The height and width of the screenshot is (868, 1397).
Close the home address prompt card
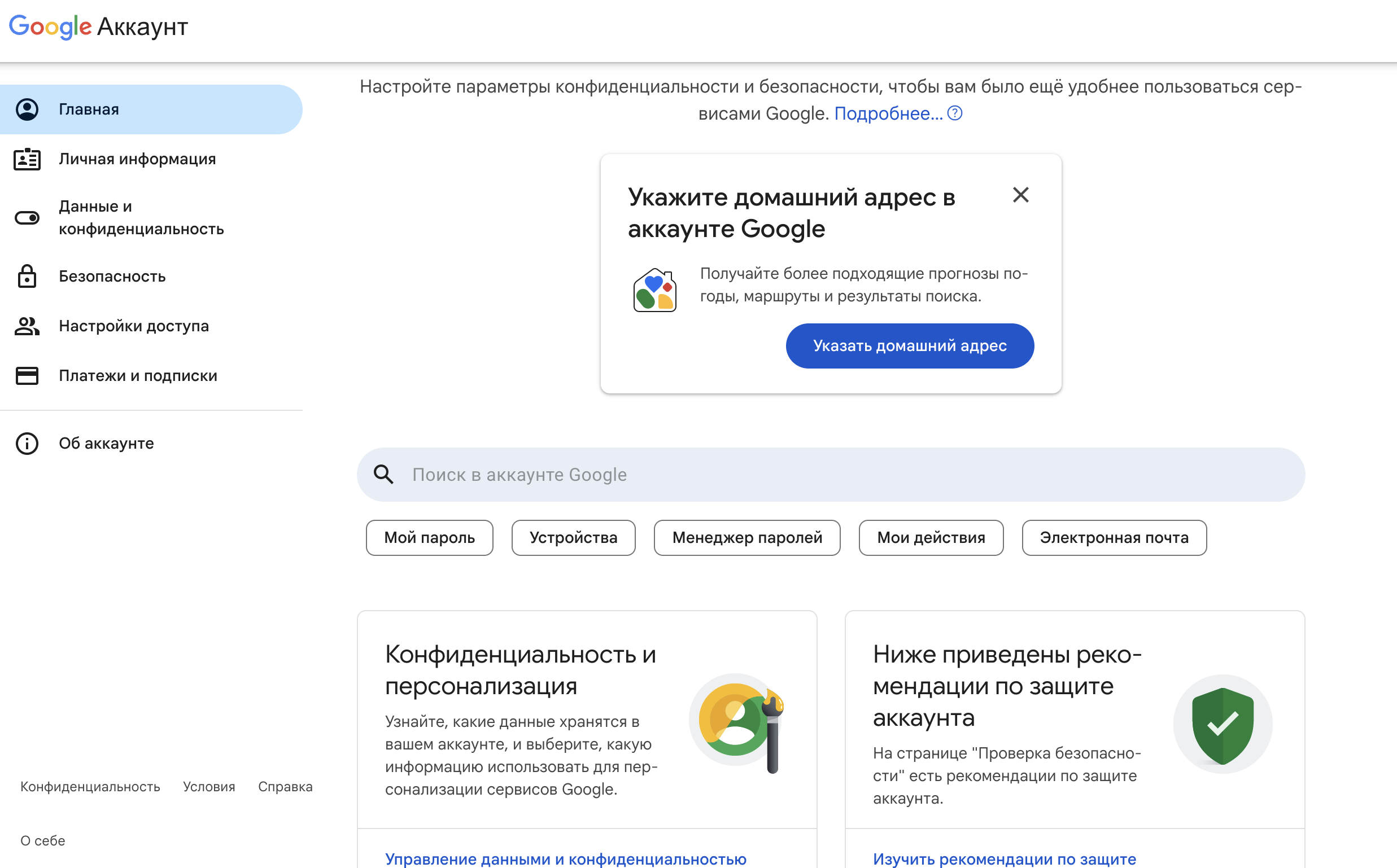pos(1020,195)
